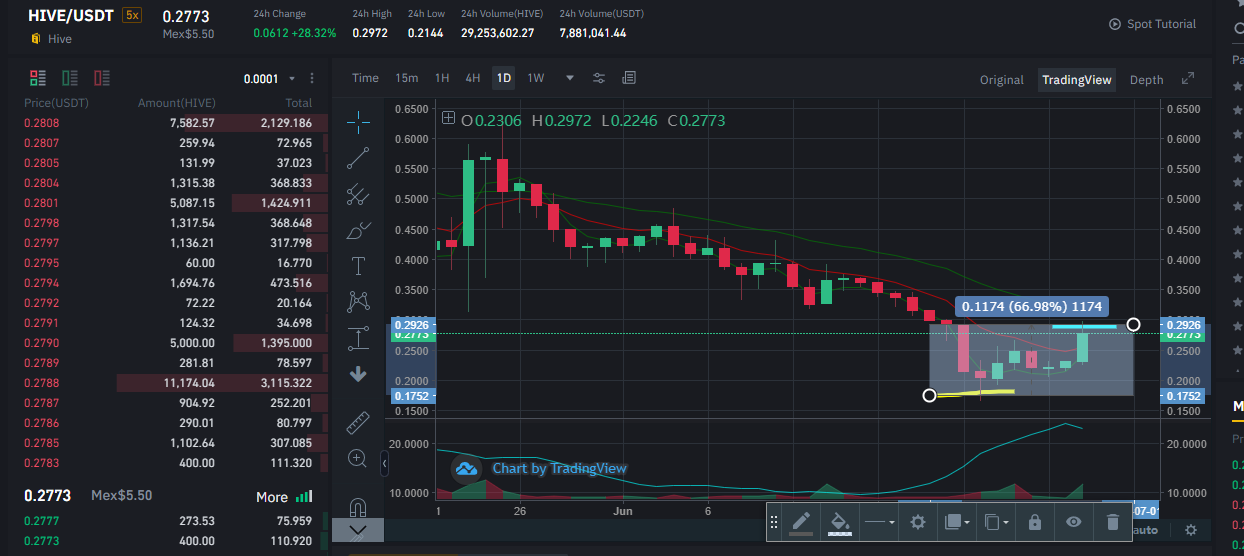Image resolution: width=1244 pixels, height=556 pixels.
Task: Show only sell orders in the order book
Action: (x=102, y=78)
